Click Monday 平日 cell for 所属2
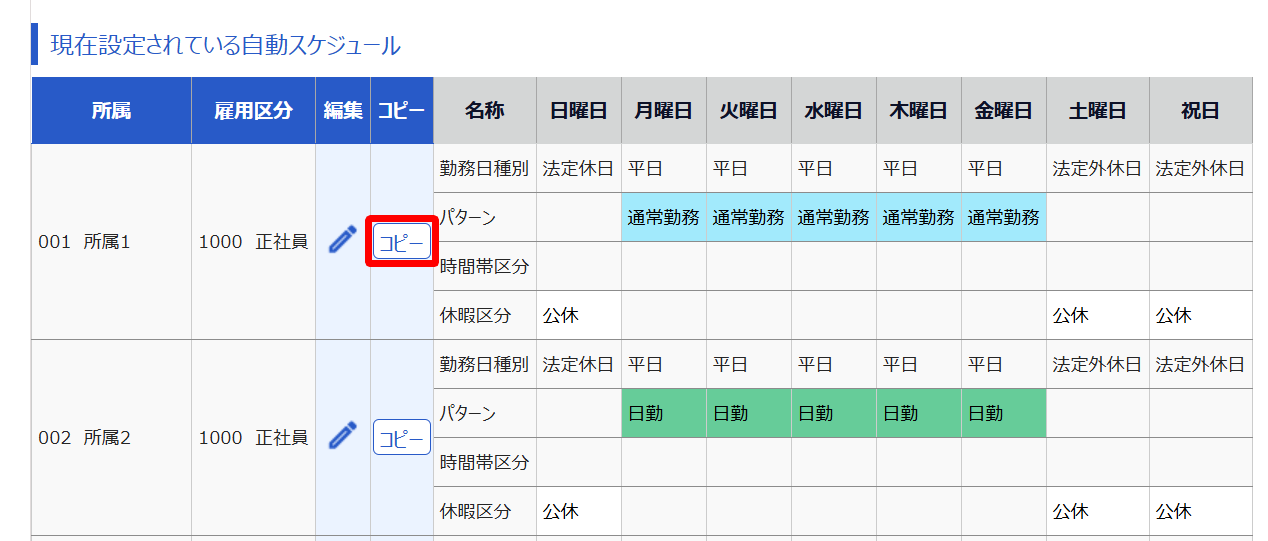The width and height of the screenshot is (1268, 541). click(x=664, y=365)
